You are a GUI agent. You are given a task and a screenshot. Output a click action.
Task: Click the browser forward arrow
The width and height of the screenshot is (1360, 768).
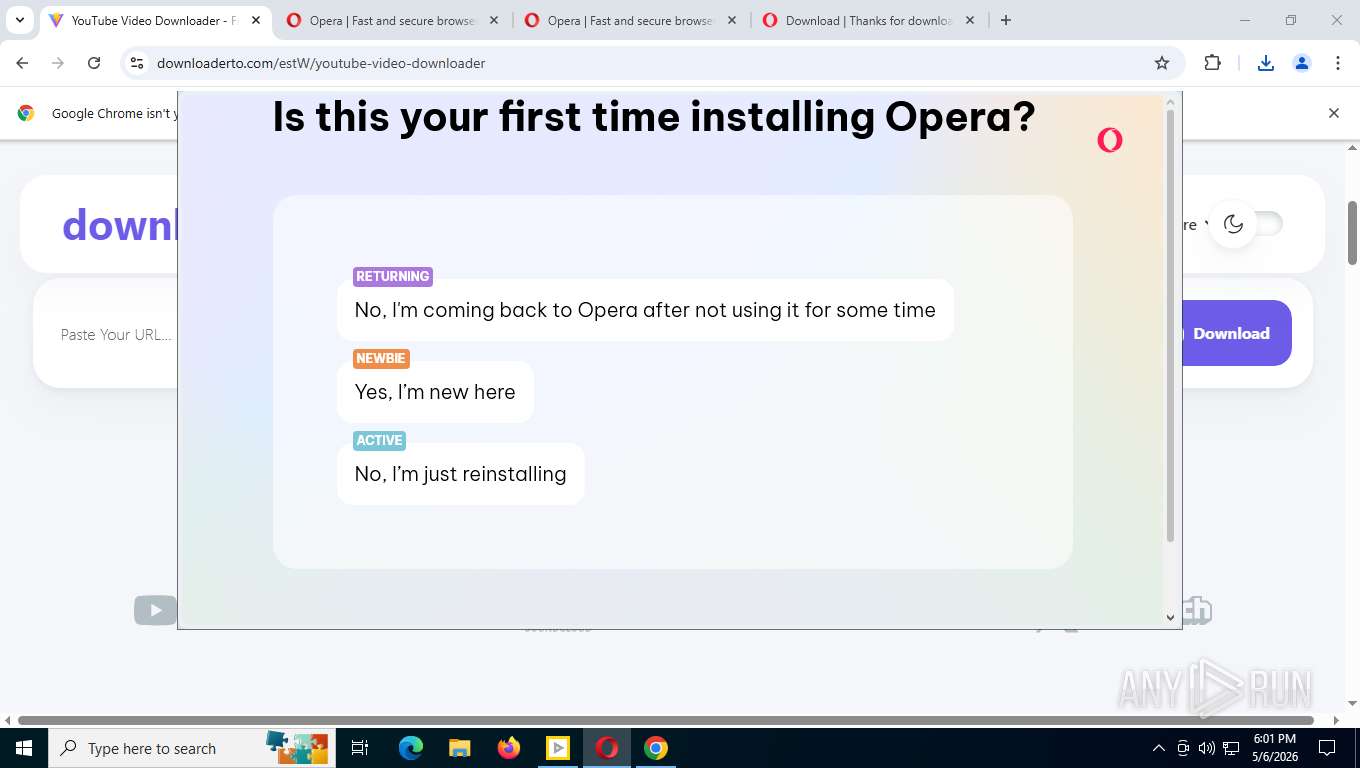click(58, 63)
